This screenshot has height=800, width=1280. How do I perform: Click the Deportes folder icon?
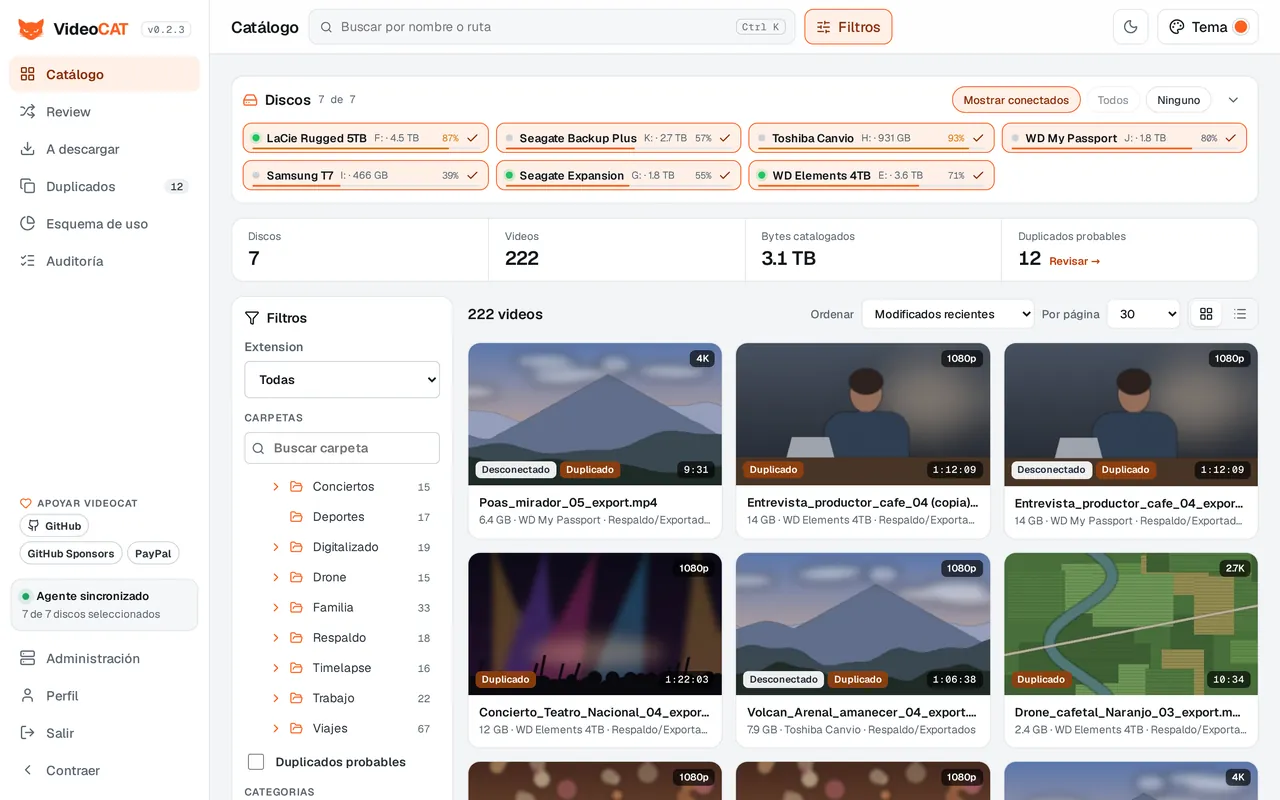pyautogui.click(x=296, y=517)
